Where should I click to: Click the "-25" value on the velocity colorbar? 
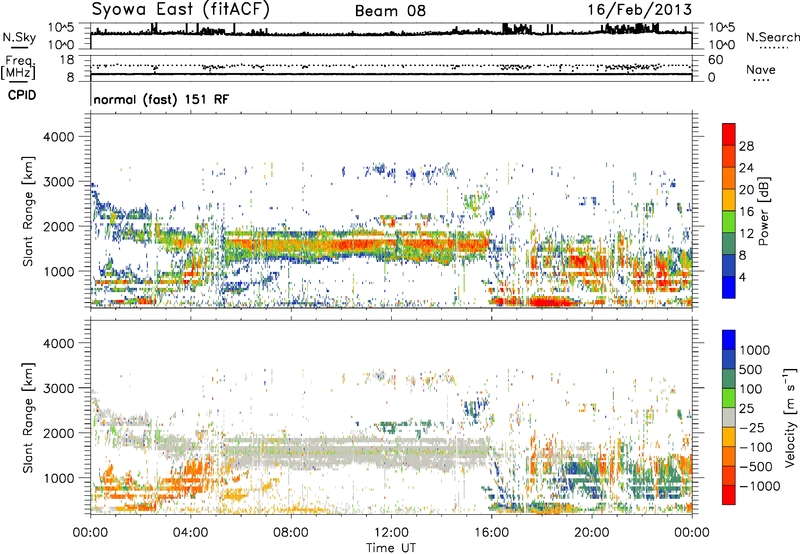pyautogui.click(x=752, y=428)
